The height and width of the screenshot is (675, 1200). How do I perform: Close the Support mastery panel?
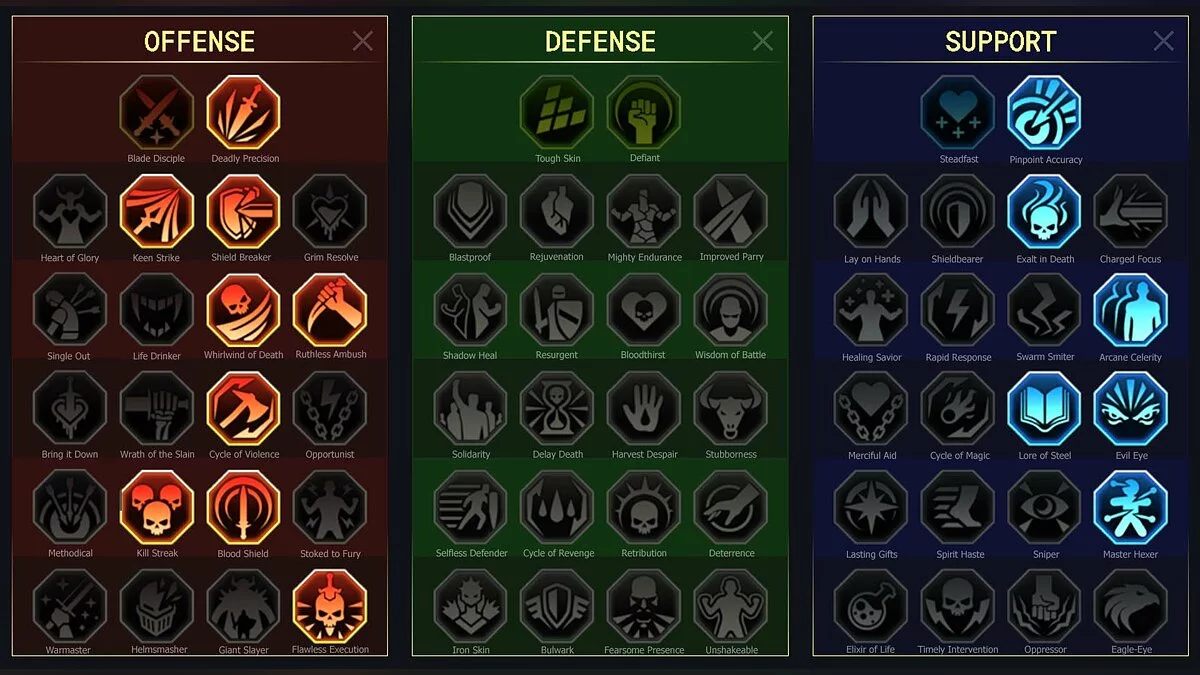tap(1163, 40)
